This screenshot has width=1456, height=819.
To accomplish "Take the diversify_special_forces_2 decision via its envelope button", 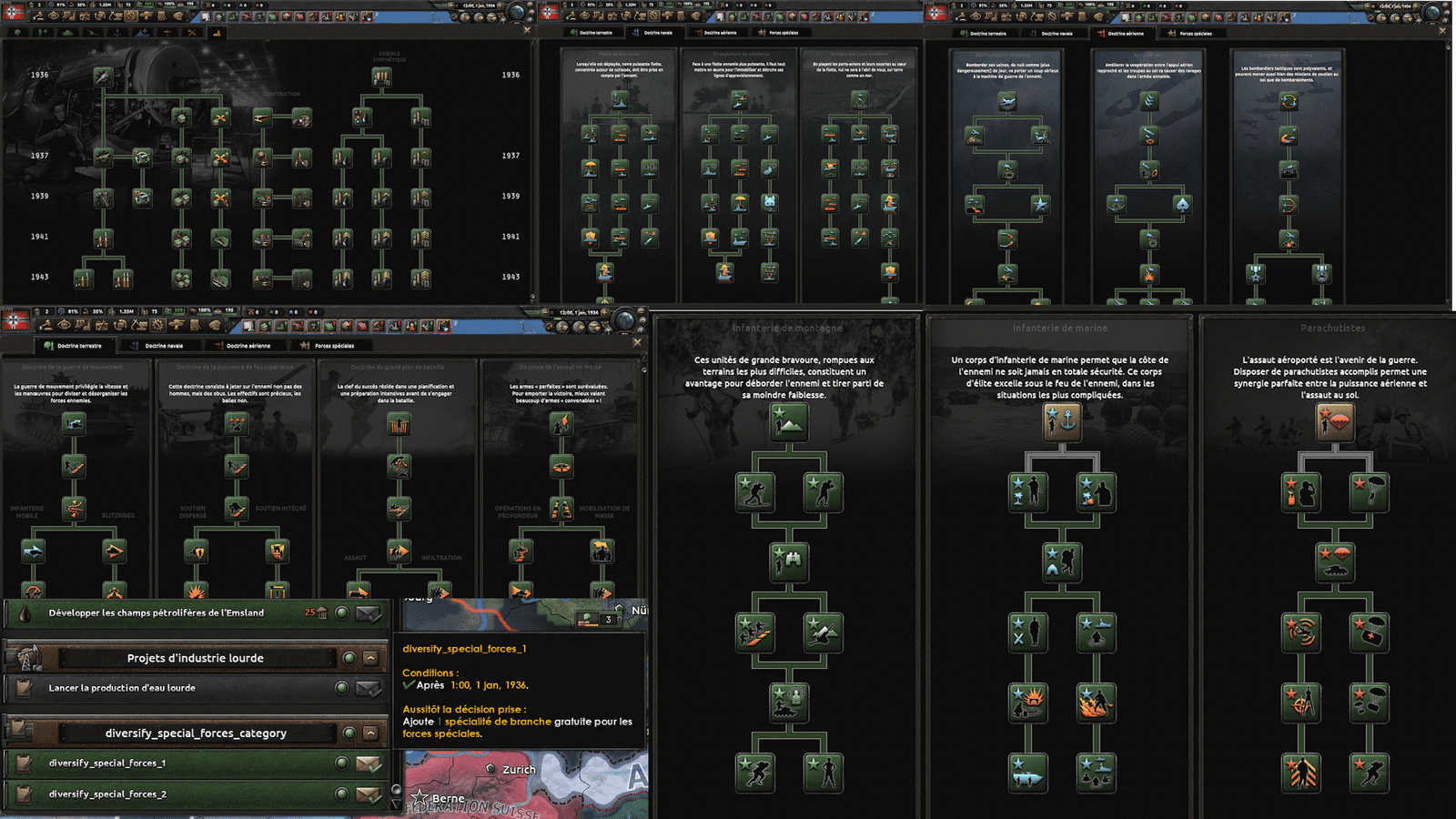I will coord(369,794).
